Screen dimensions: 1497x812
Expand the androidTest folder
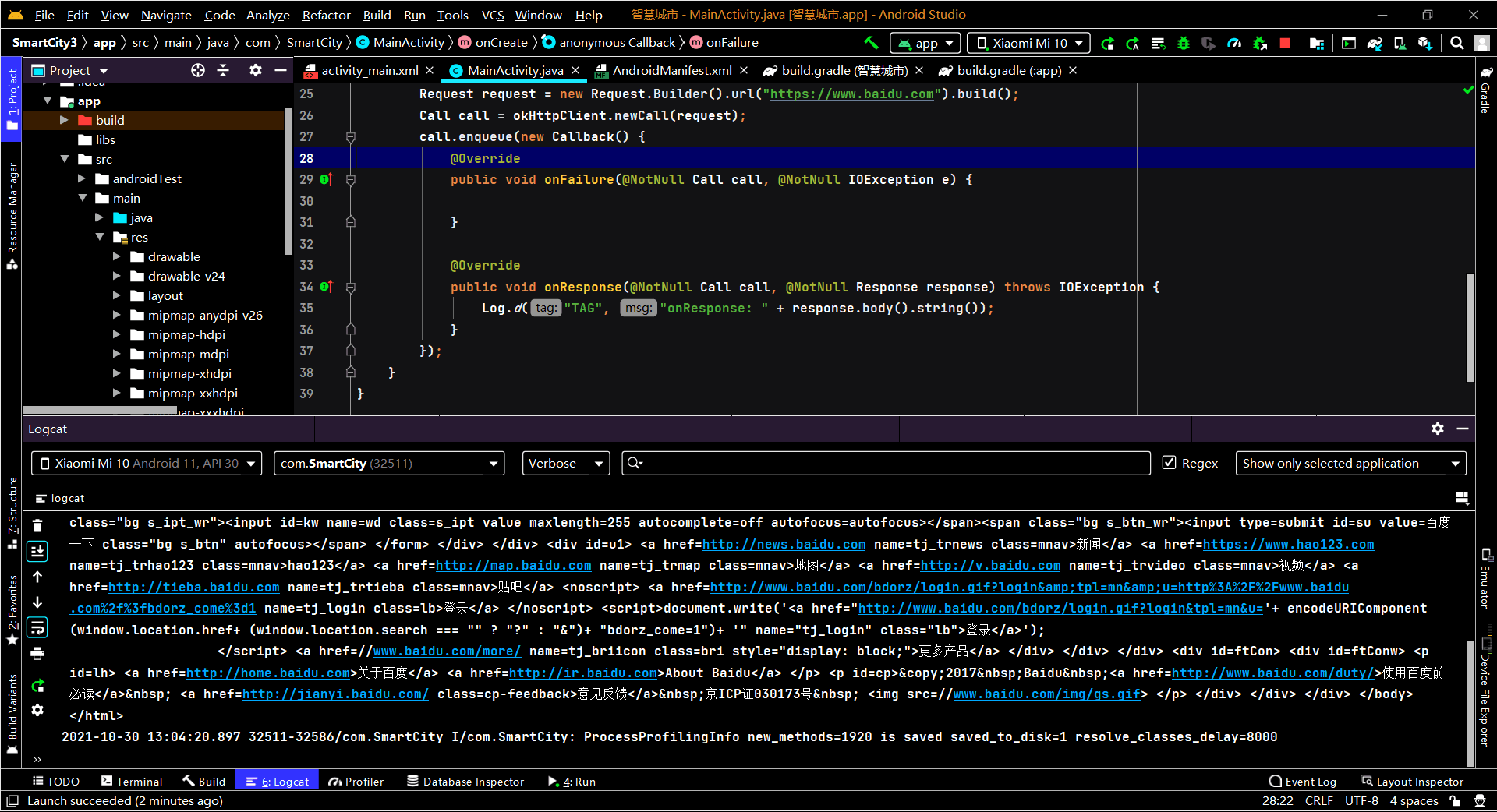(x=81, y=178)
